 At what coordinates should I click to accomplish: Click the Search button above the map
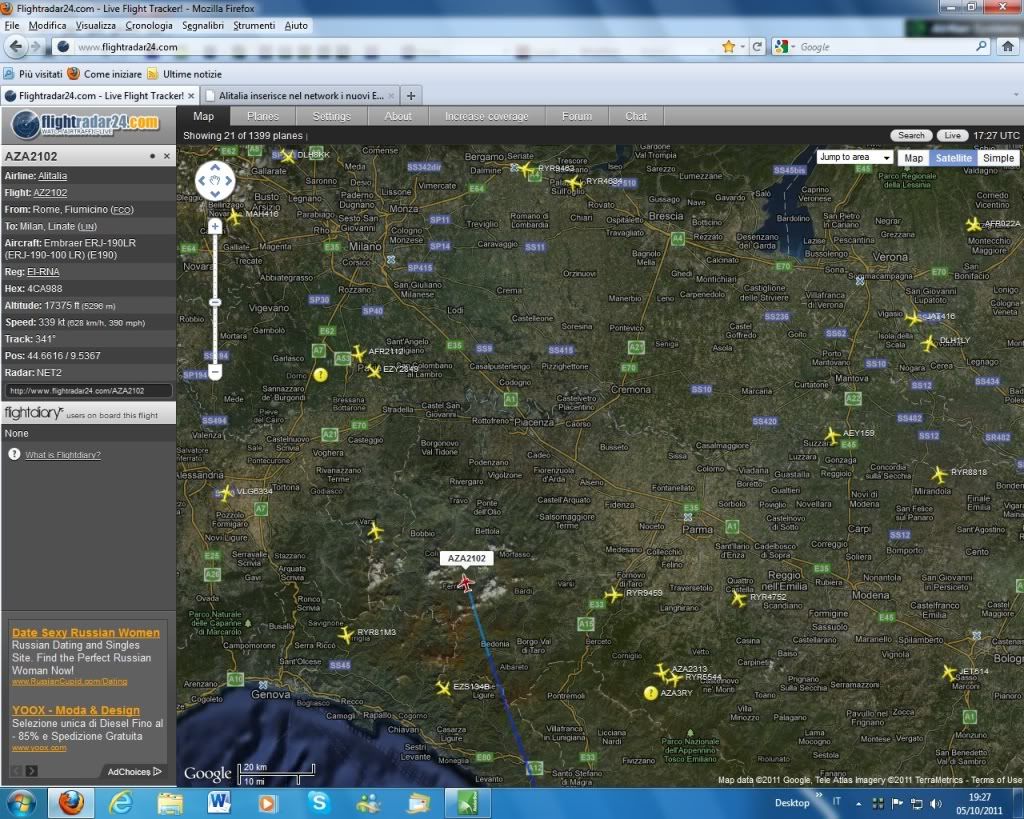[911, 135]
